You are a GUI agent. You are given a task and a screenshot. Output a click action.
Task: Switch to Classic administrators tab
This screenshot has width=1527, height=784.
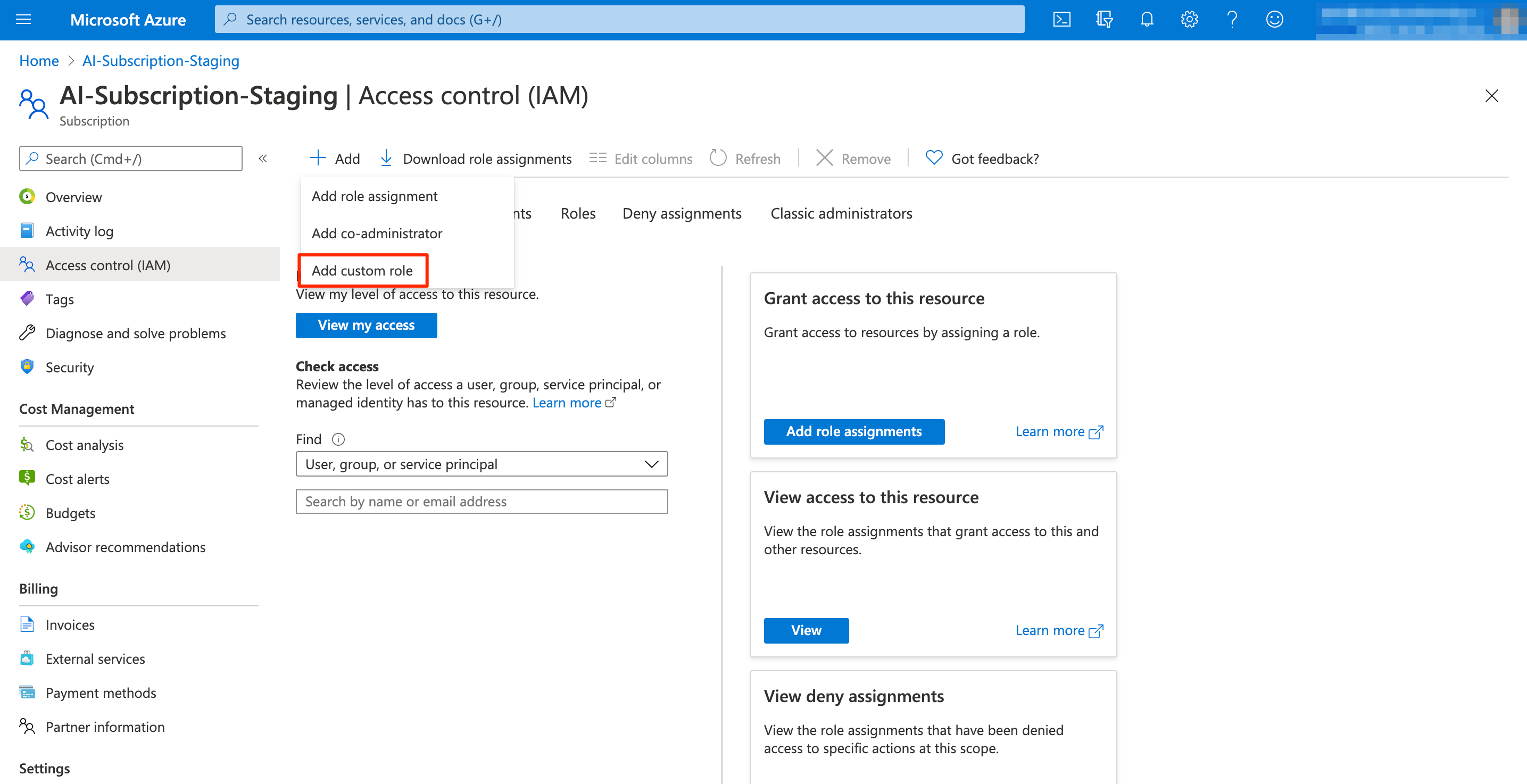click(x=841, y=213)
